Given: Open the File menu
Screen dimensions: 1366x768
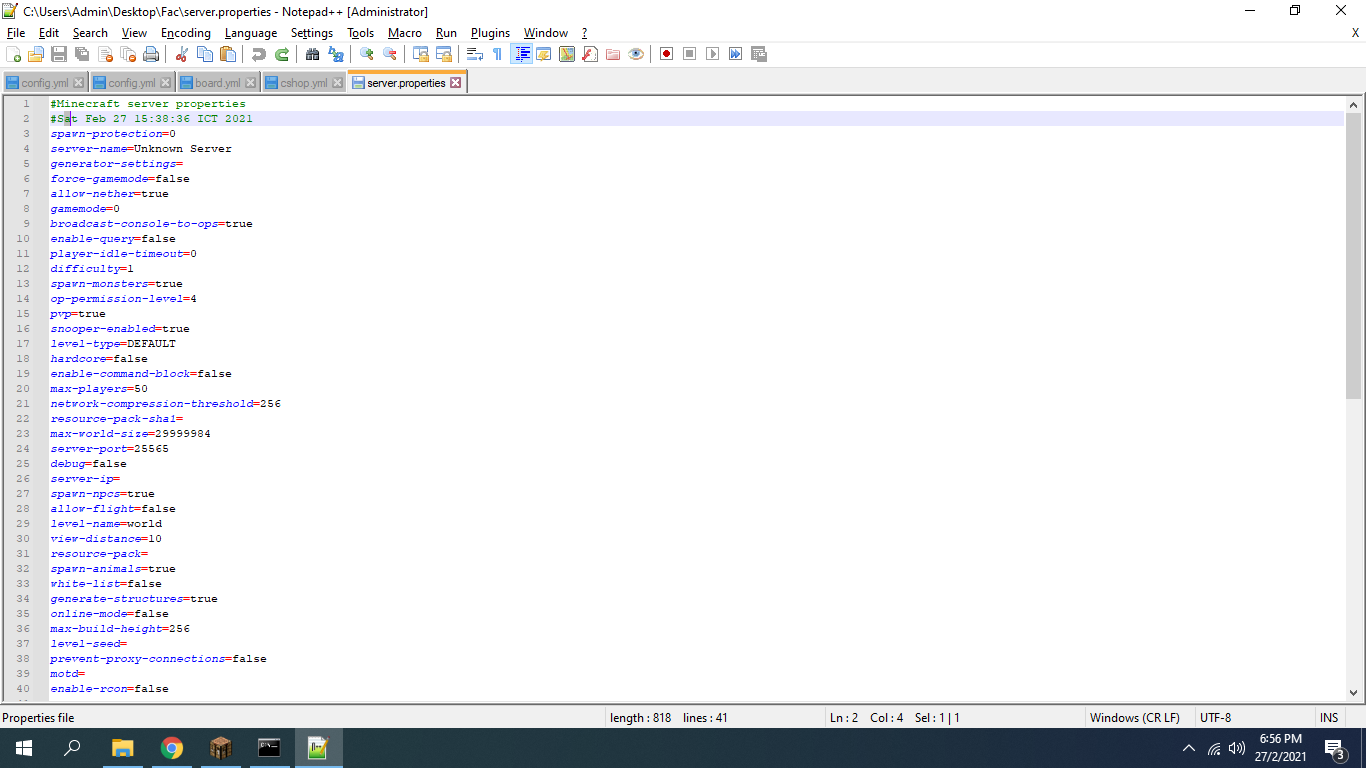Looking at the screenshot, I should point(16,33).
